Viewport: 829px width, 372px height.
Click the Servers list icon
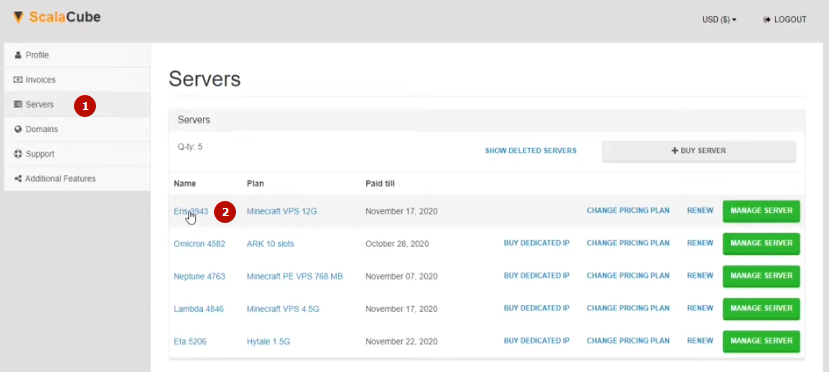(18, 105)
